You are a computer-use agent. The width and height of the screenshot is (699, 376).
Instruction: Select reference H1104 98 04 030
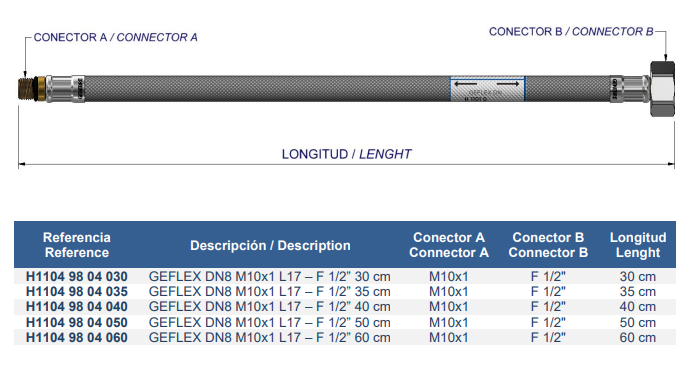77,277
